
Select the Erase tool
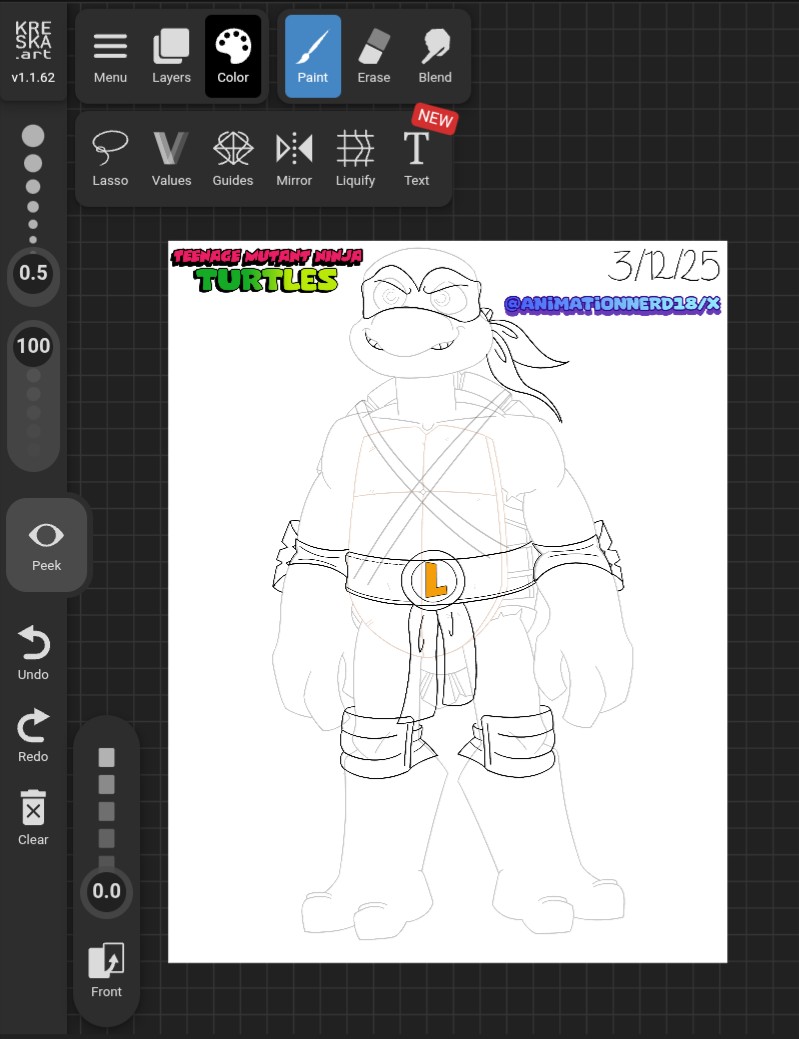(374, 56)
